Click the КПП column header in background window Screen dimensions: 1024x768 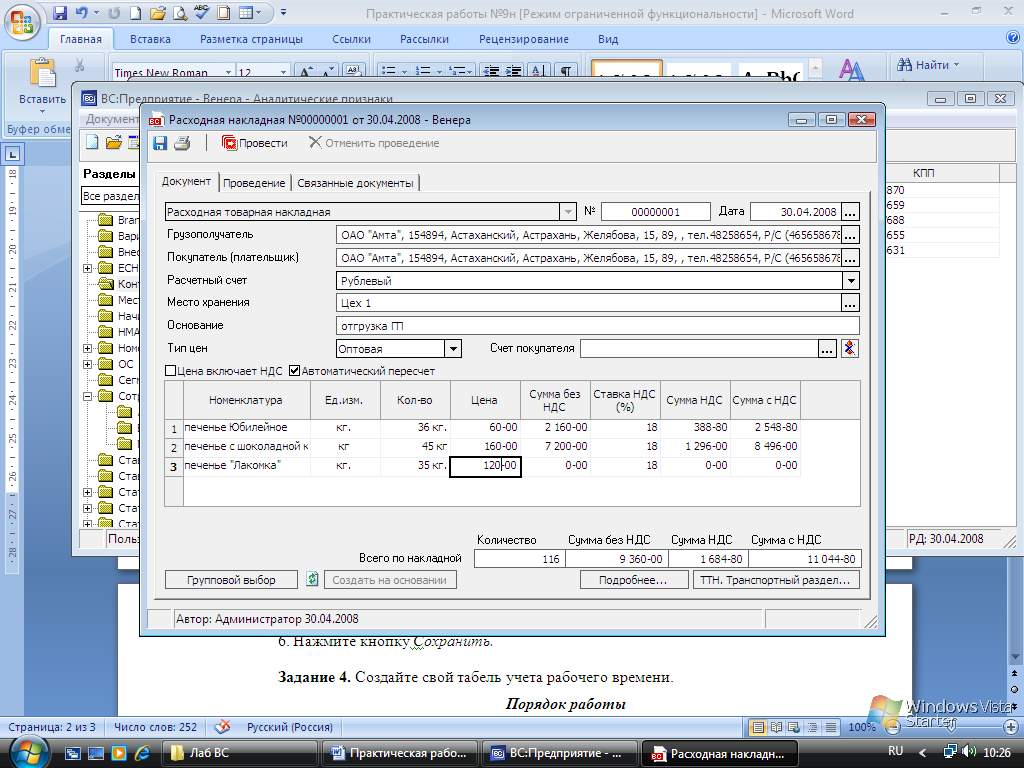(x=923, y=173)
